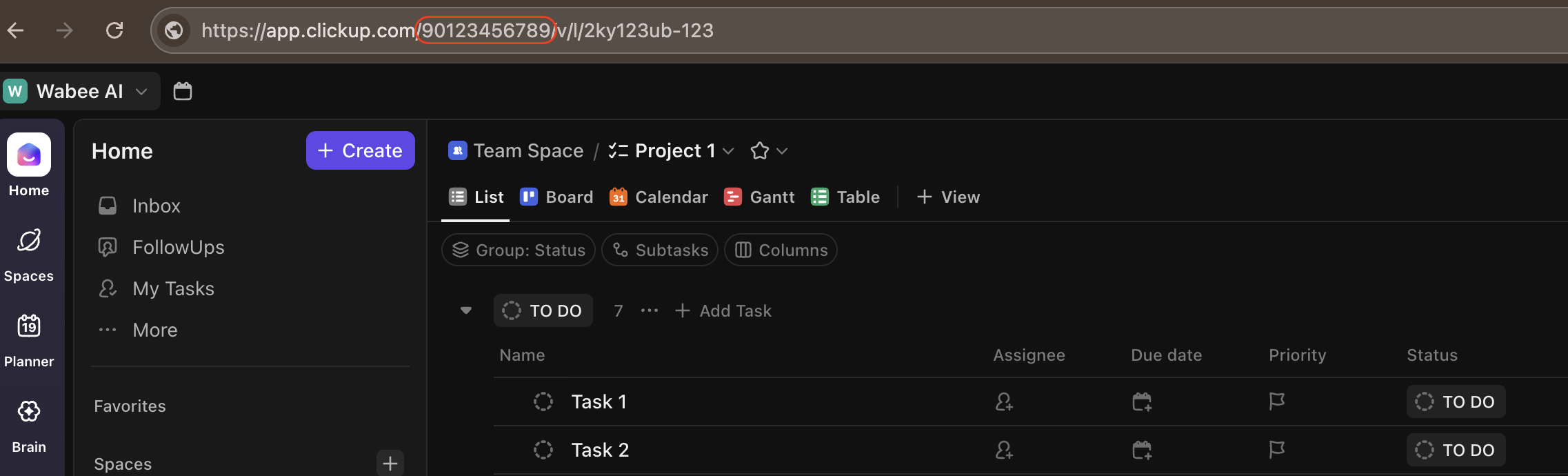Set assignee for Task 1
The width and height of the screenshot is (1568, 476).
(1004, 401)
